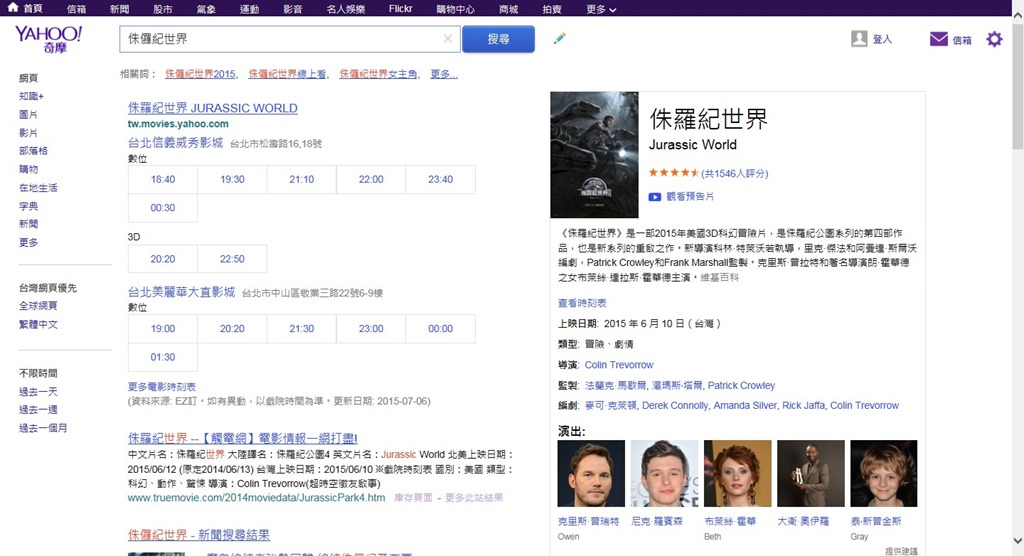Screen dimensions: 1024x556
Task: Open the purple mail envelope icon
Action: point(938,39)
